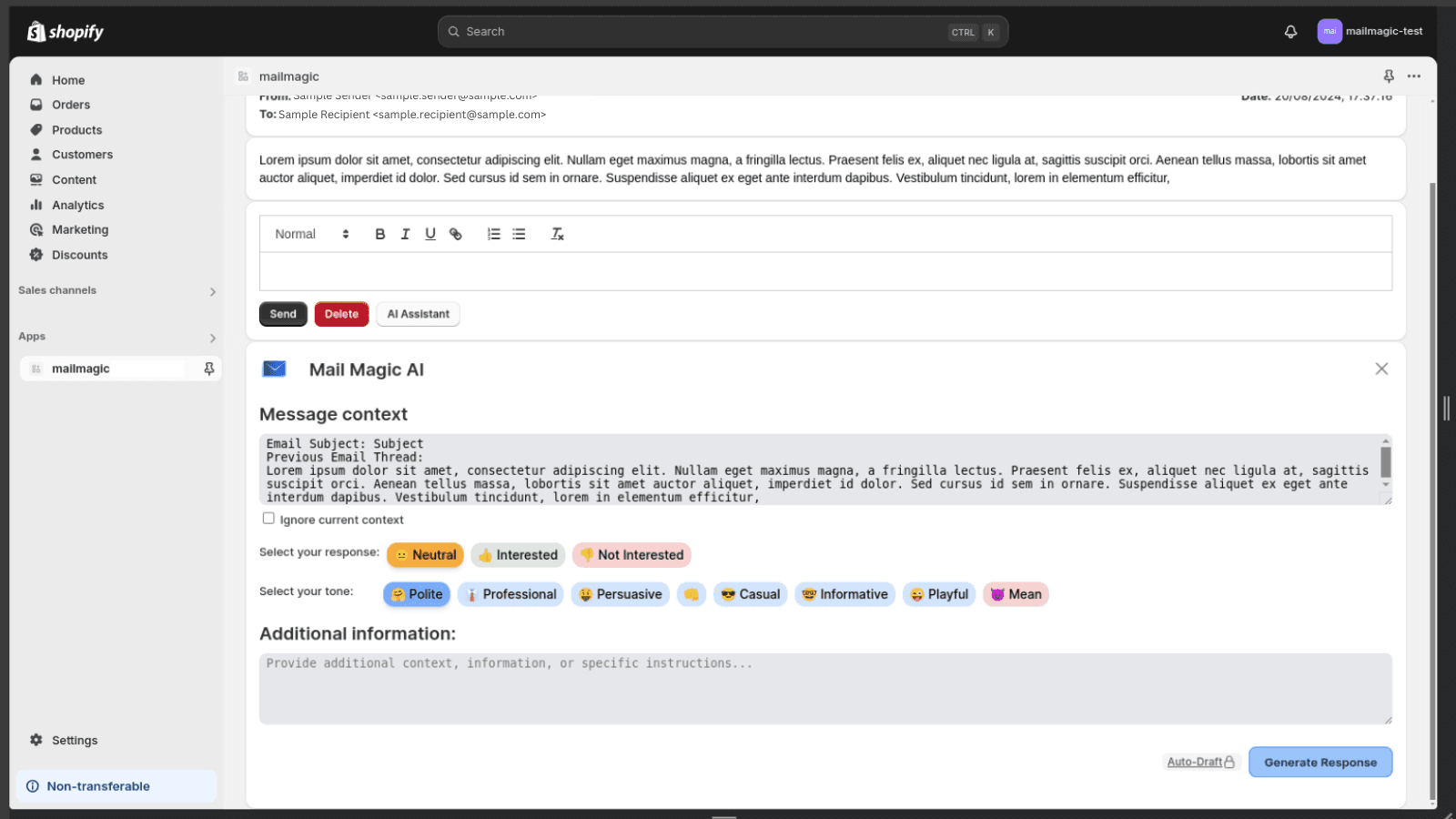Viewport: 1456px width, 819px height.
Task: Click the Additional information text area
Action: click(x=824, y=689)
